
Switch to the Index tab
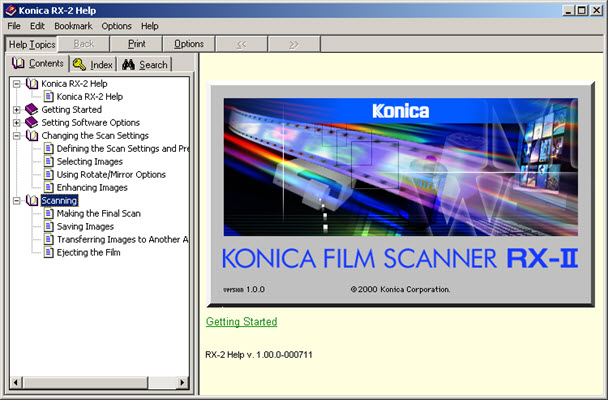(93, 65)
